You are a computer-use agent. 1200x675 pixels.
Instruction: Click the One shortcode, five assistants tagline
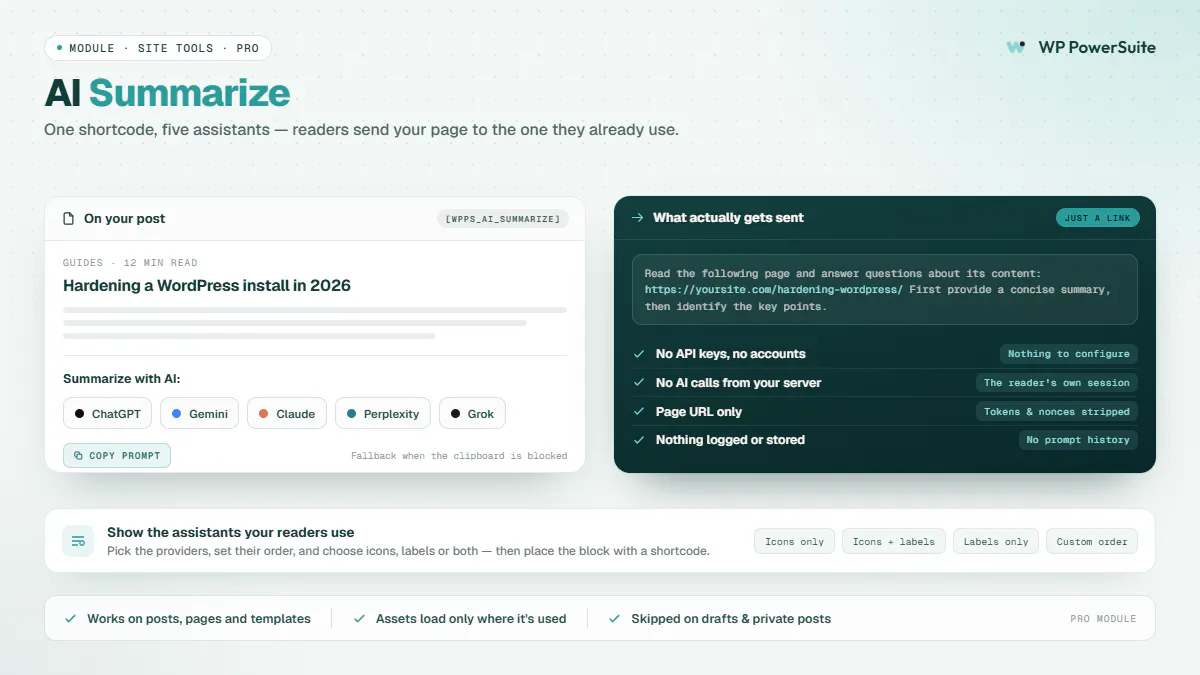tap(361, 130)
